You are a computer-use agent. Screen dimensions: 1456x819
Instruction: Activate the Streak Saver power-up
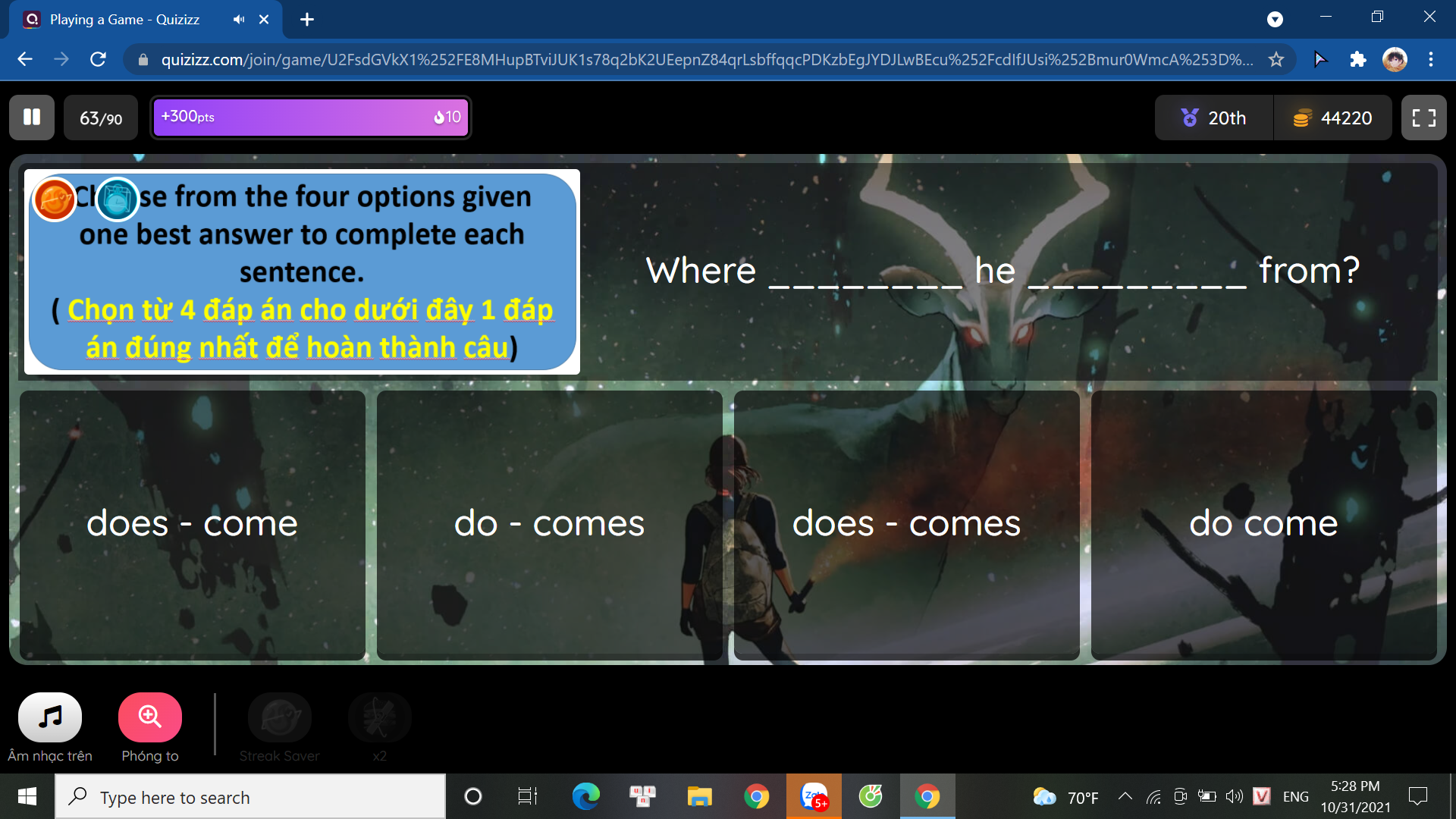280,717
